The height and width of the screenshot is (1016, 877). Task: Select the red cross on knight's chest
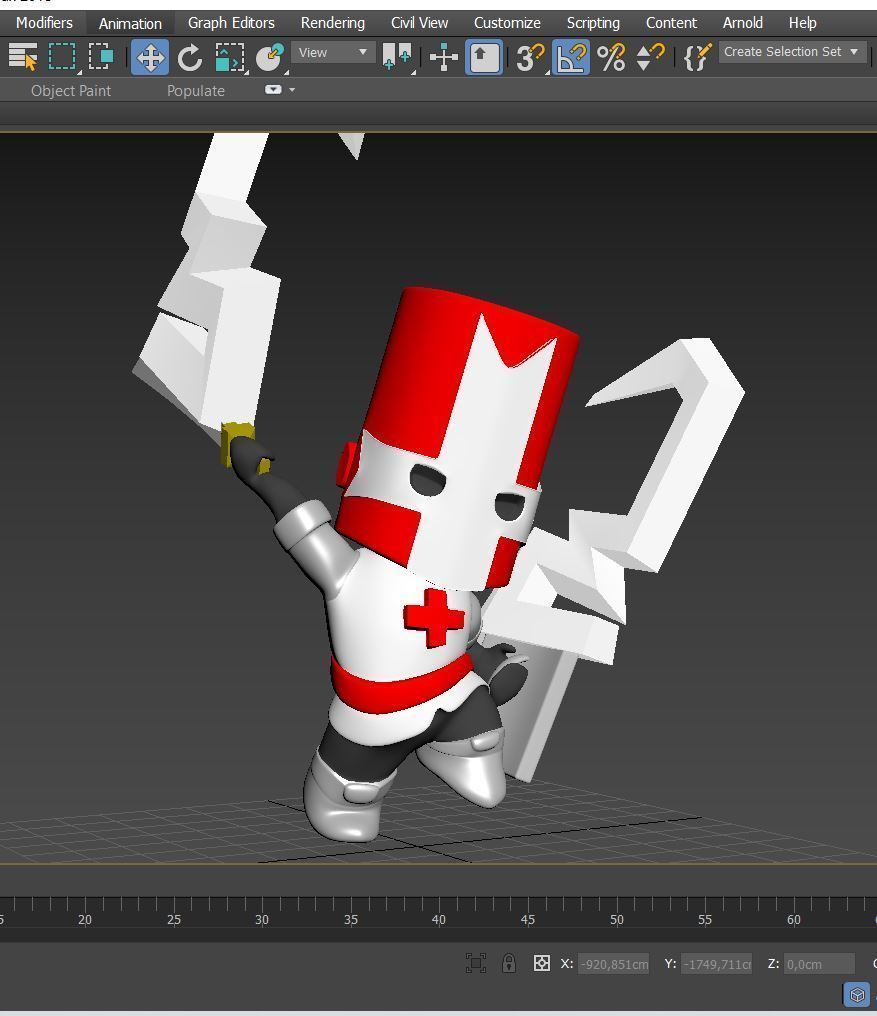coord(434,616)
